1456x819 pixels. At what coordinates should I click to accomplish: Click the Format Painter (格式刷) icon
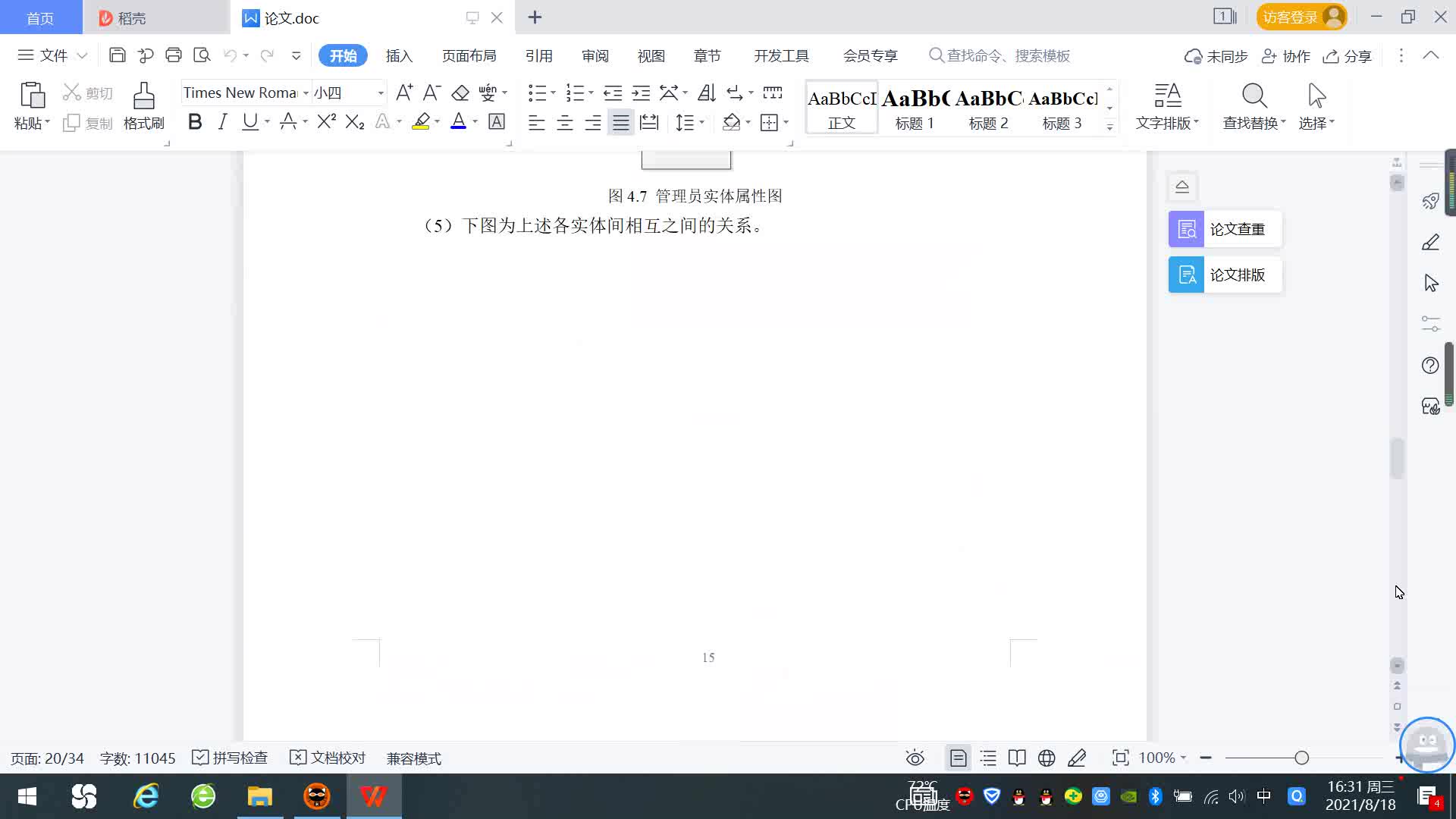143,97
